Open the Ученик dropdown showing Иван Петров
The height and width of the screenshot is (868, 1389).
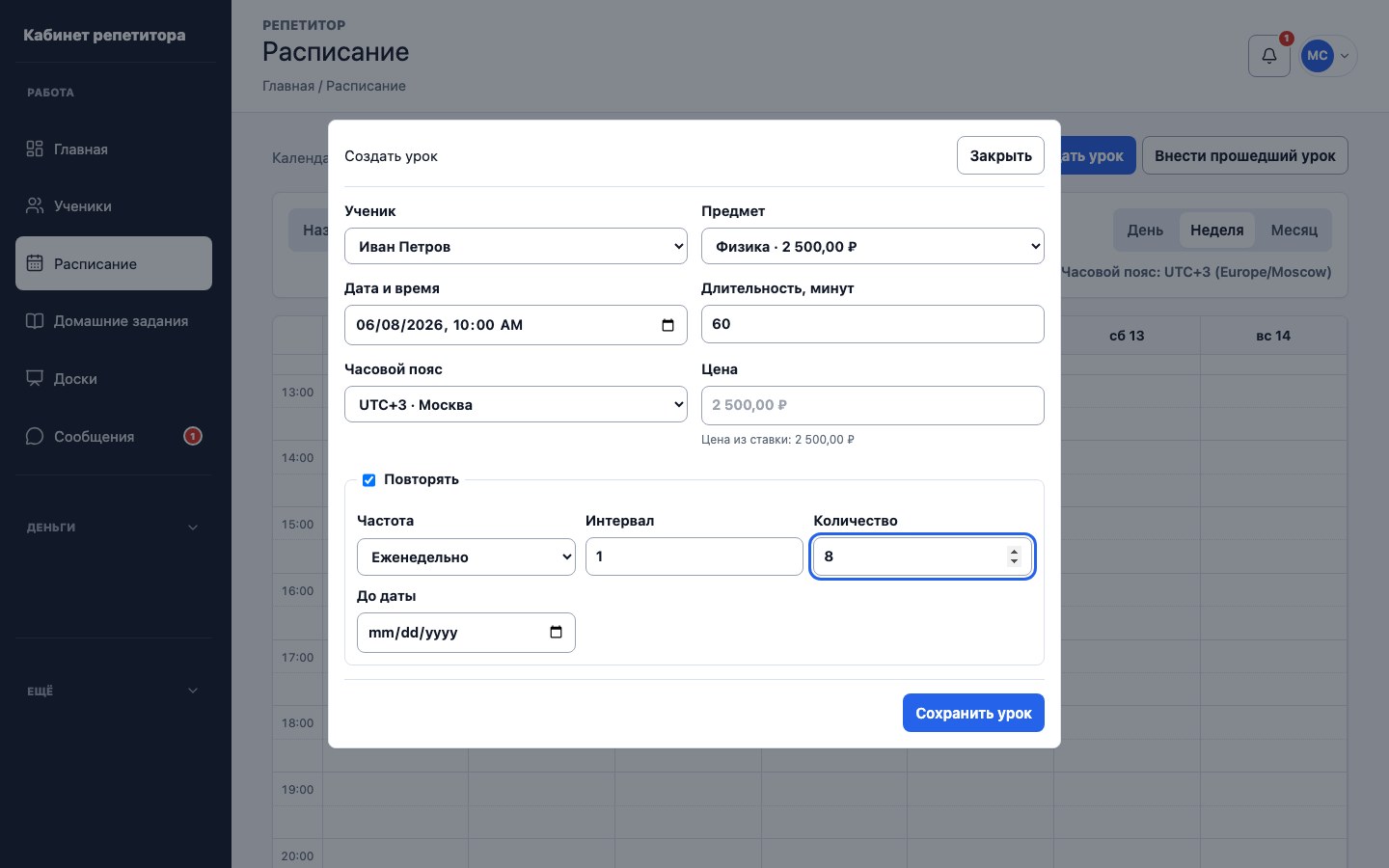tap(516, 246)
